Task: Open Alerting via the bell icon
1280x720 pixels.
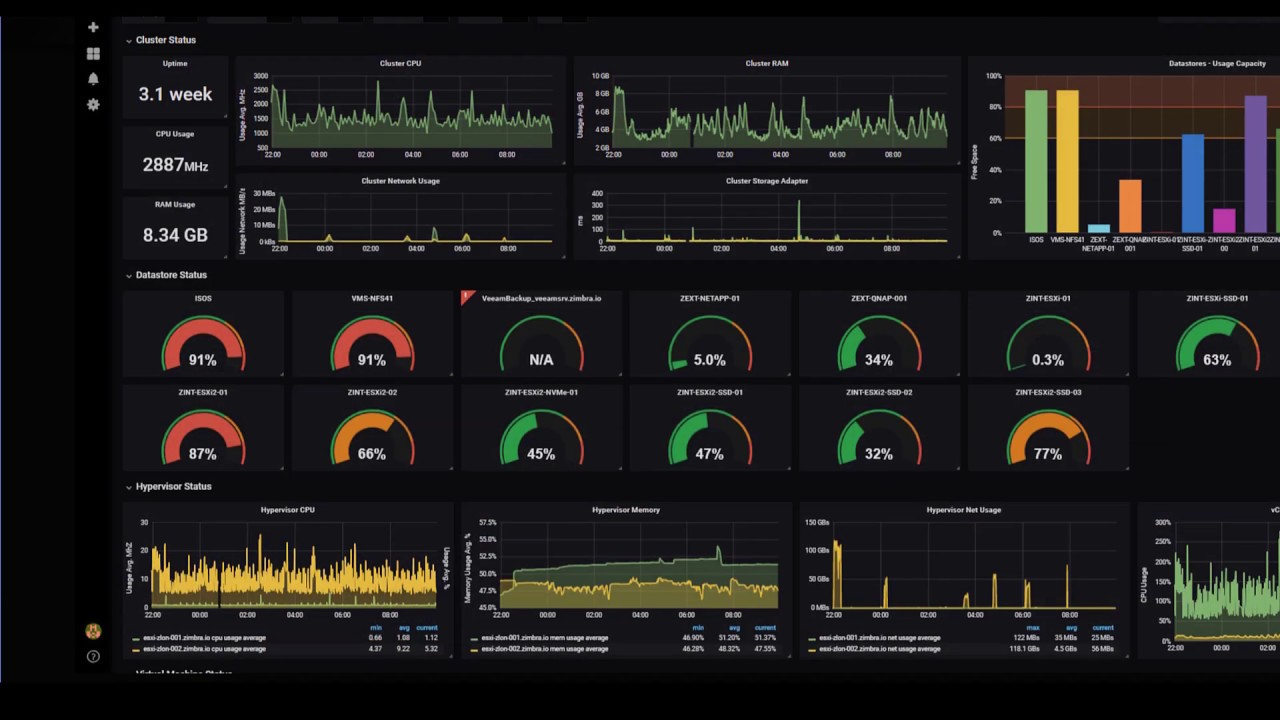Action: (93, 79)
